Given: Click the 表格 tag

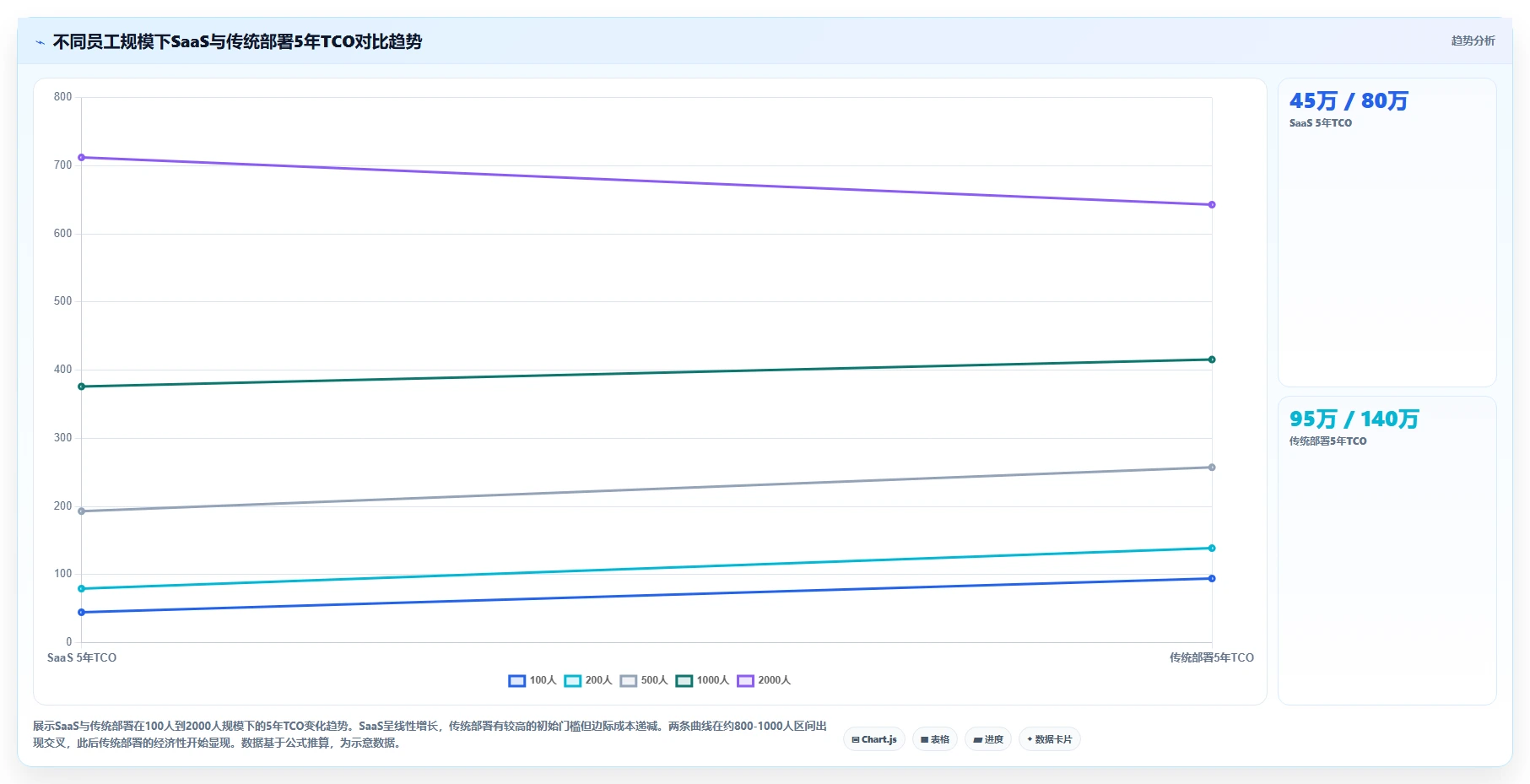Looking at the screenshot, I should (x=935, y=739).
